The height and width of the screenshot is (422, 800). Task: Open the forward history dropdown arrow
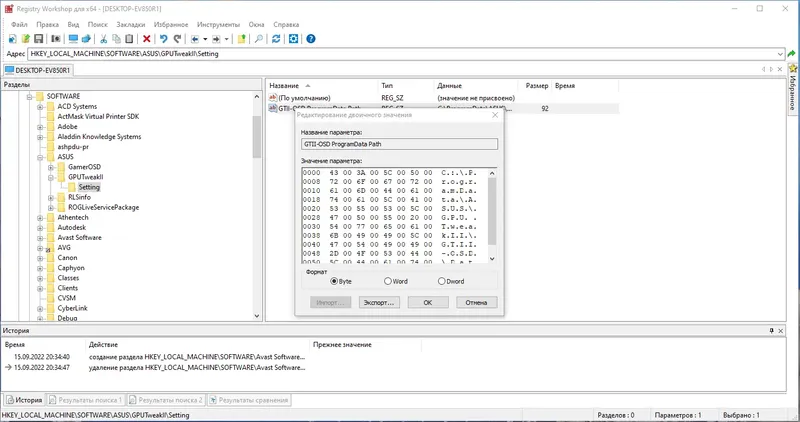227,39
